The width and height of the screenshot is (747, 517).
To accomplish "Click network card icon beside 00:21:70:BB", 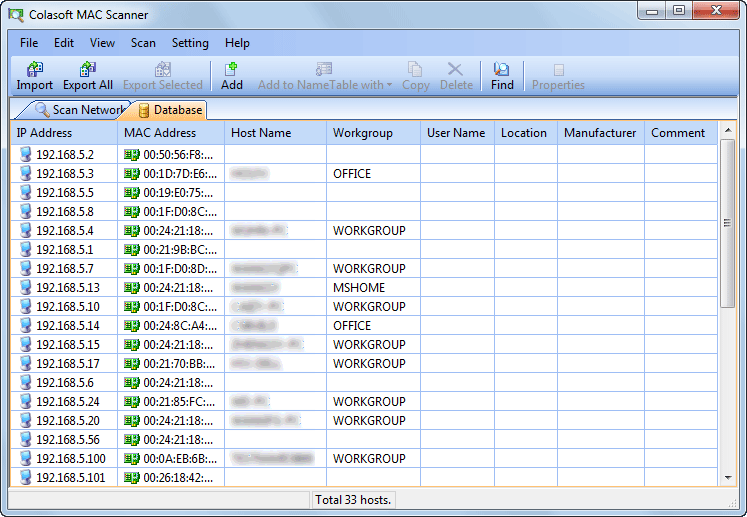I will pos(131,364).
